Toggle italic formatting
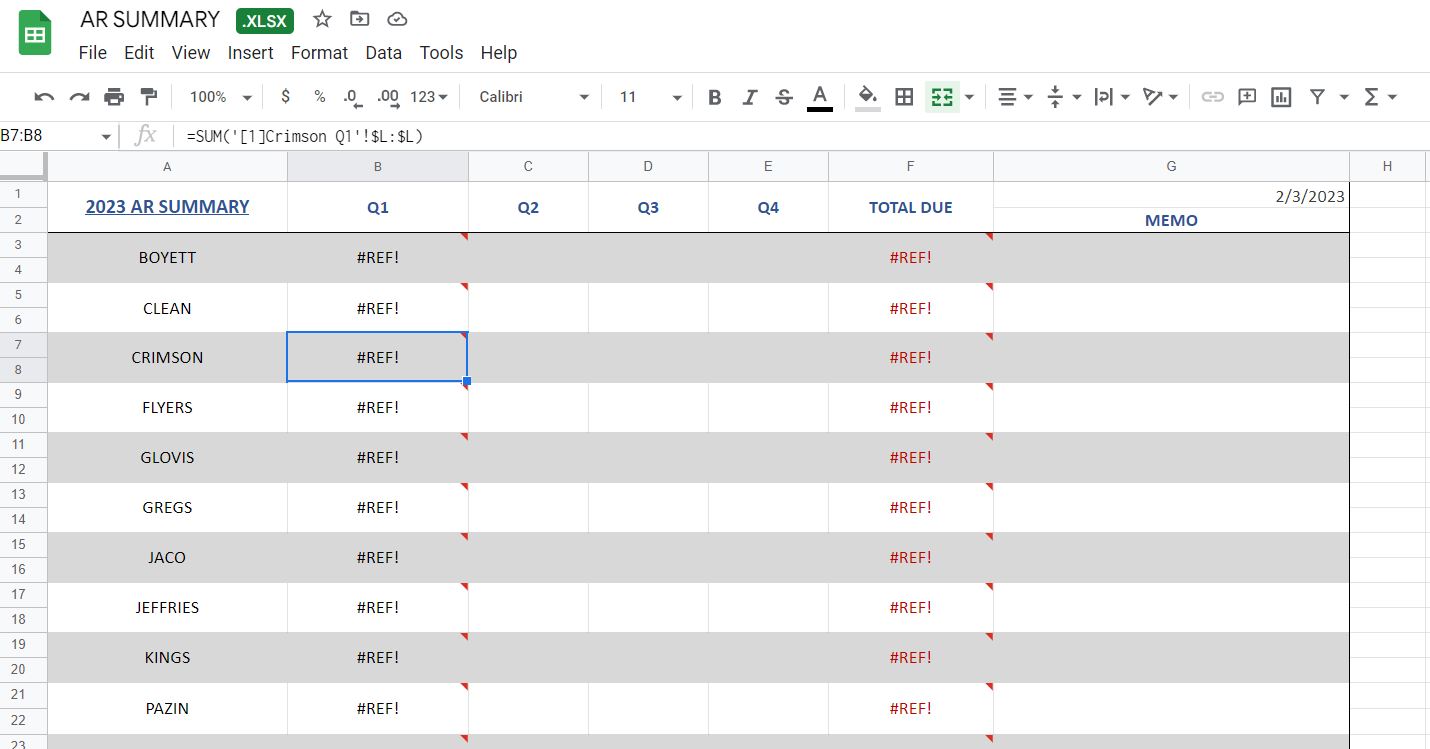This screenshot has height=749, width=1430. [x=750, y=96]
